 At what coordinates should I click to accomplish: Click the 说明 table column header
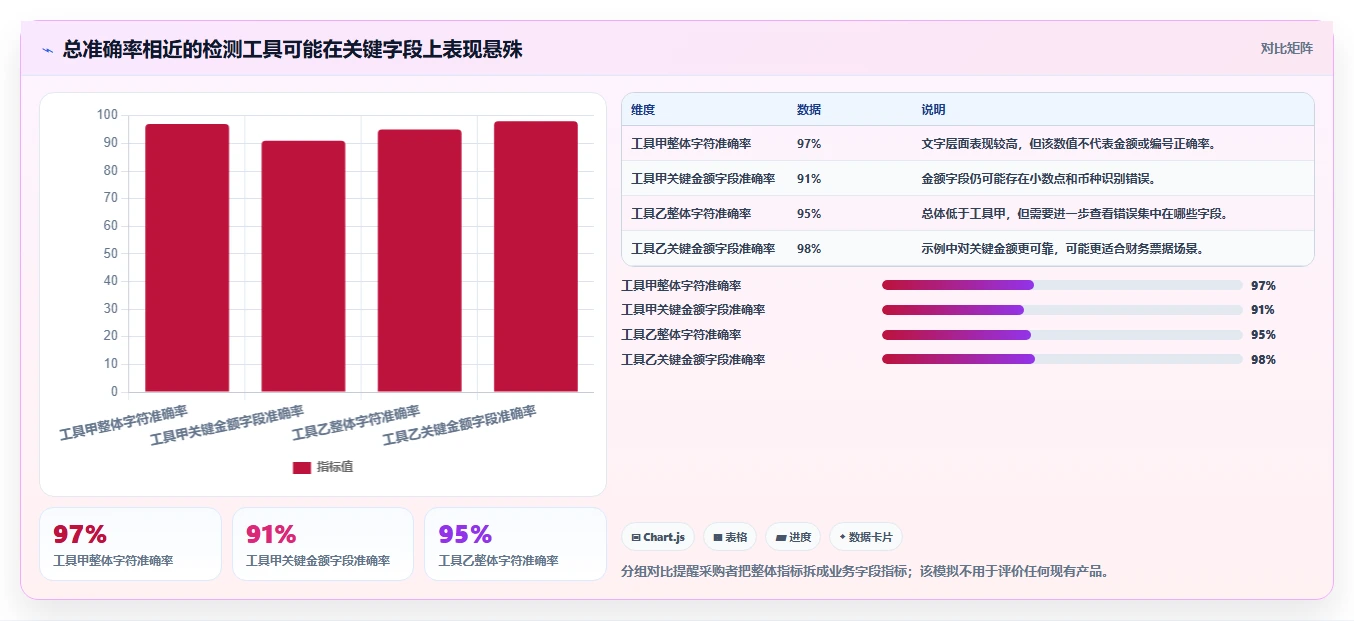[933, 109]
